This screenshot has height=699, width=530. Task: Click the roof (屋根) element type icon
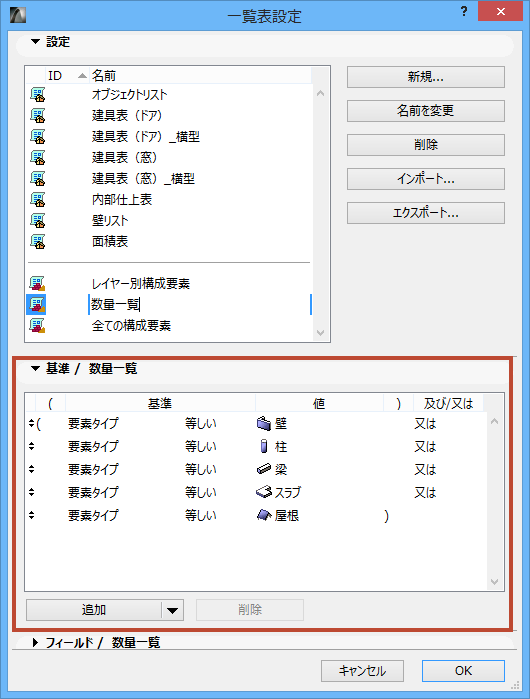tap(264, 515)
